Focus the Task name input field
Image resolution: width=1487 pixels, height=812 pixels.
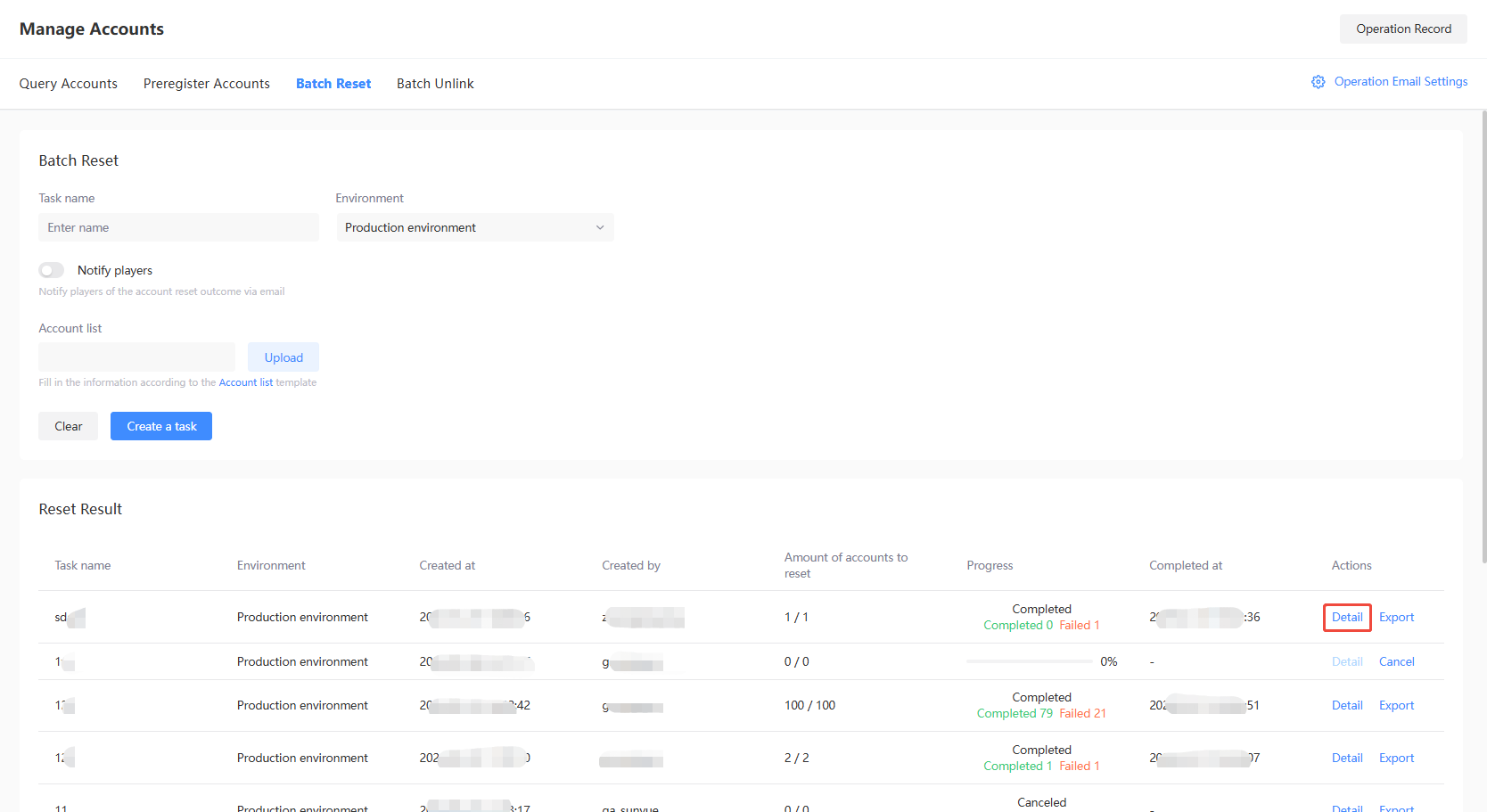(x=178, y=227)
